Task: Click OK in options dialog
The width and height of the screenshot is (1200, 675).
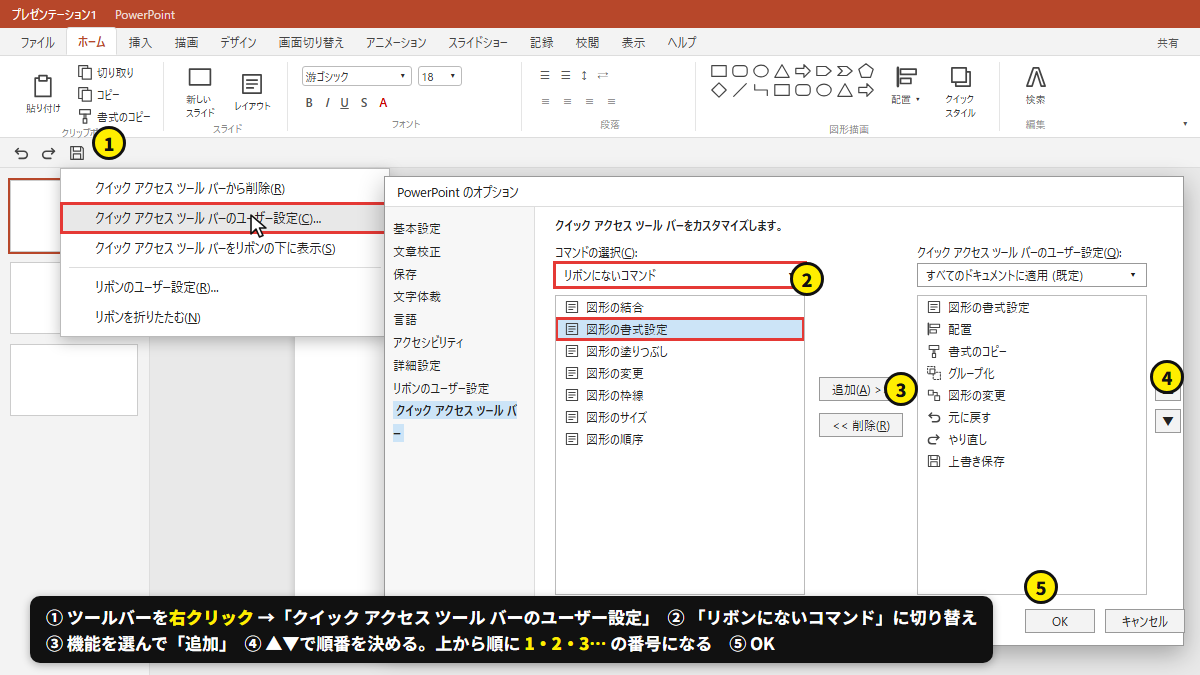Action: (1060, 621)
